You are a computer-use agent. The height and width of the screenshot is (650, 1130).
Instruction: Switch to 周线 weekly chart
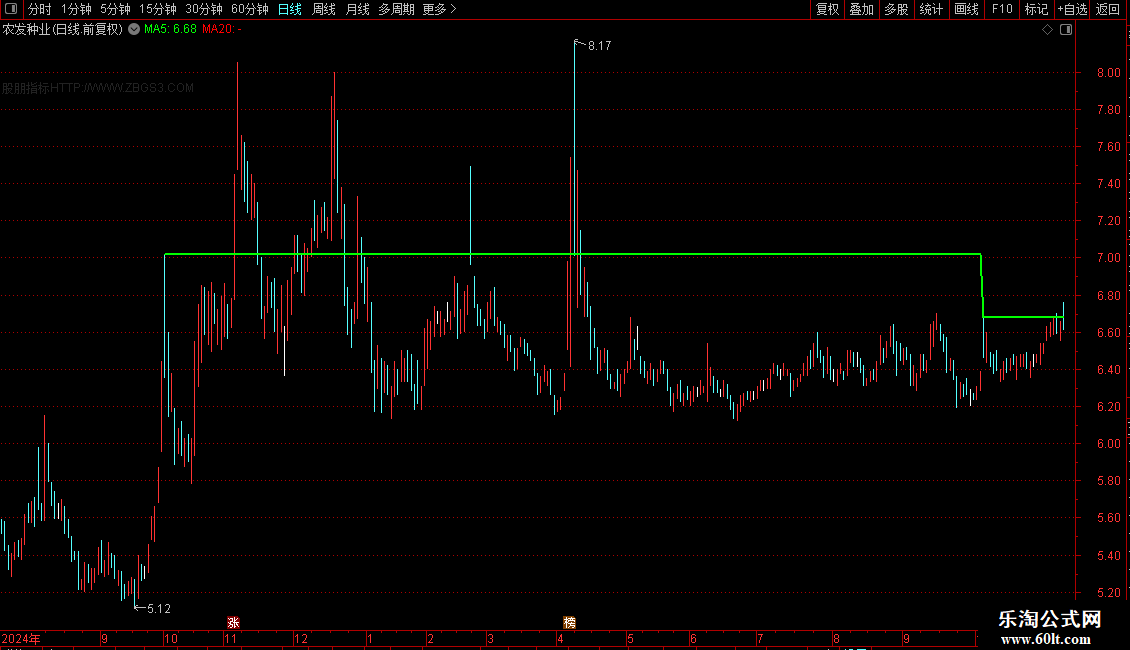[324, 9]
